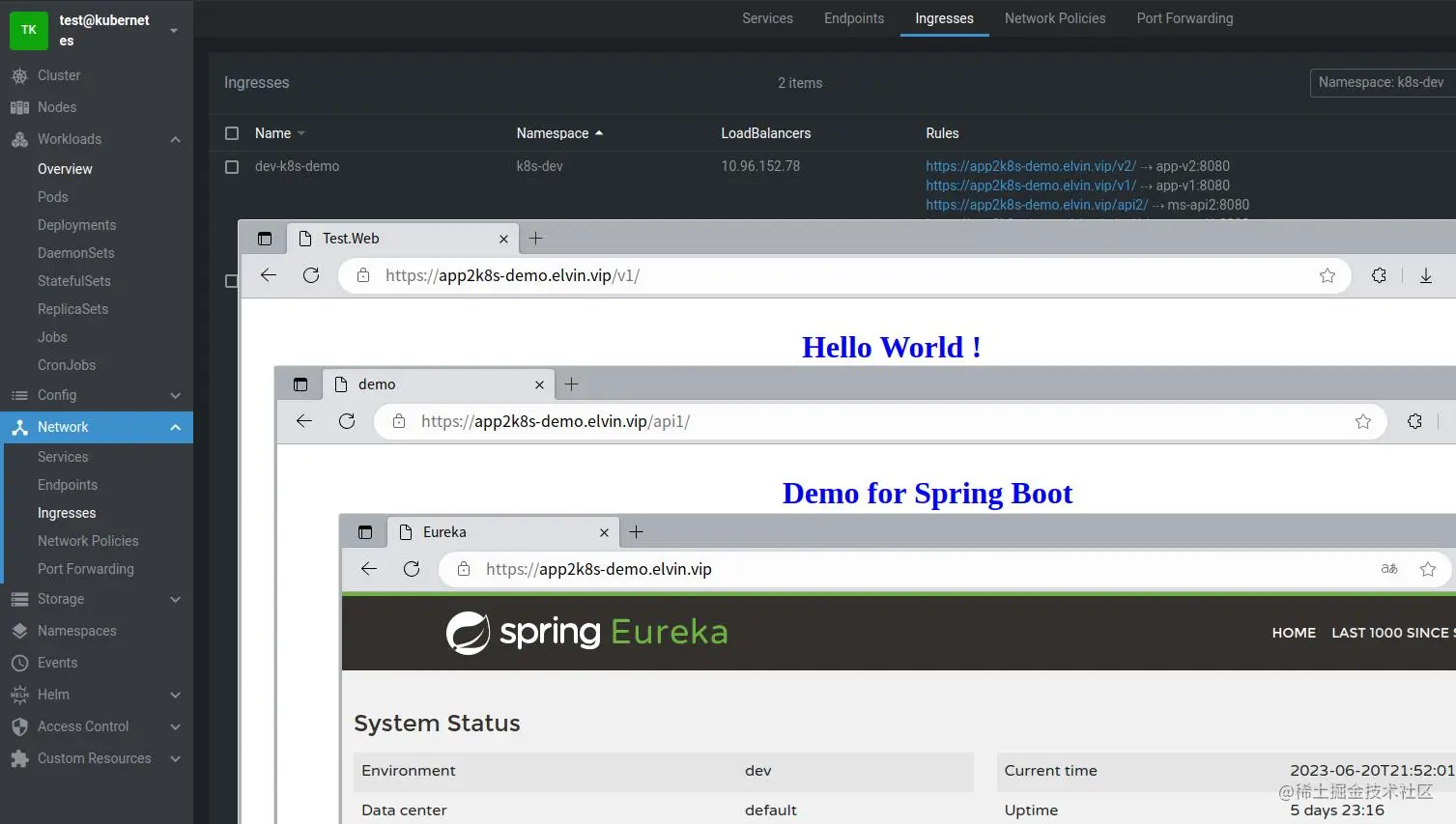Open a new tab next to the Eureka tab
The height and width of the screenshot is (824, 1456).
click(637, 531)
